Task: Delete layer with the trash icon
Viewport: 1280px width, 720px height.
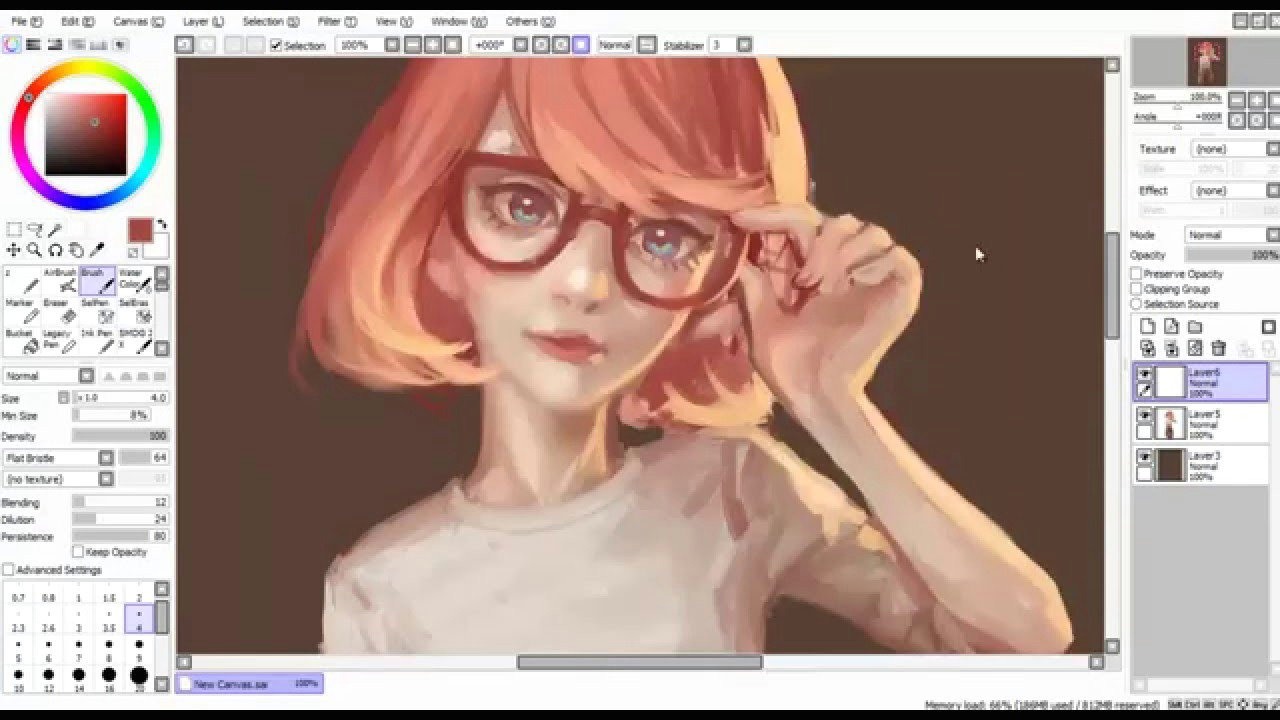Action: tap(1218, 348)
